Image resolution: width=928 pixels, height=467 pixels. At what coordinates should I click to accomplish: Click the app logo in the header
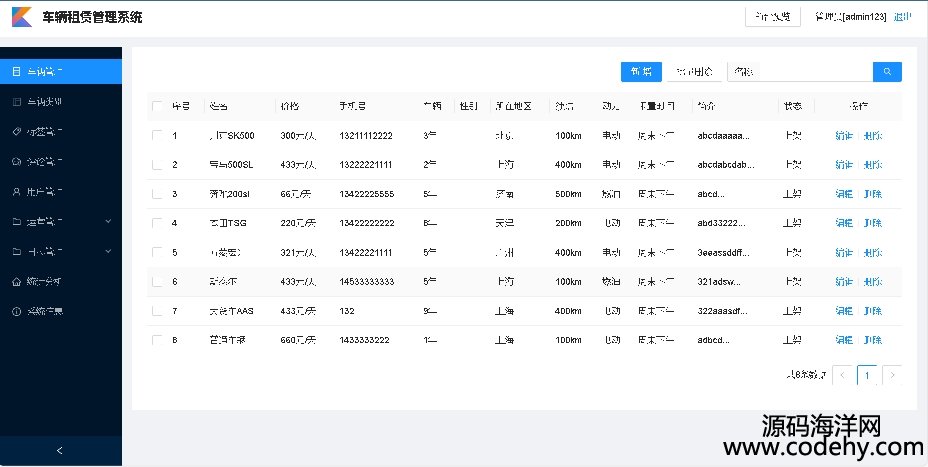point(21,17)
